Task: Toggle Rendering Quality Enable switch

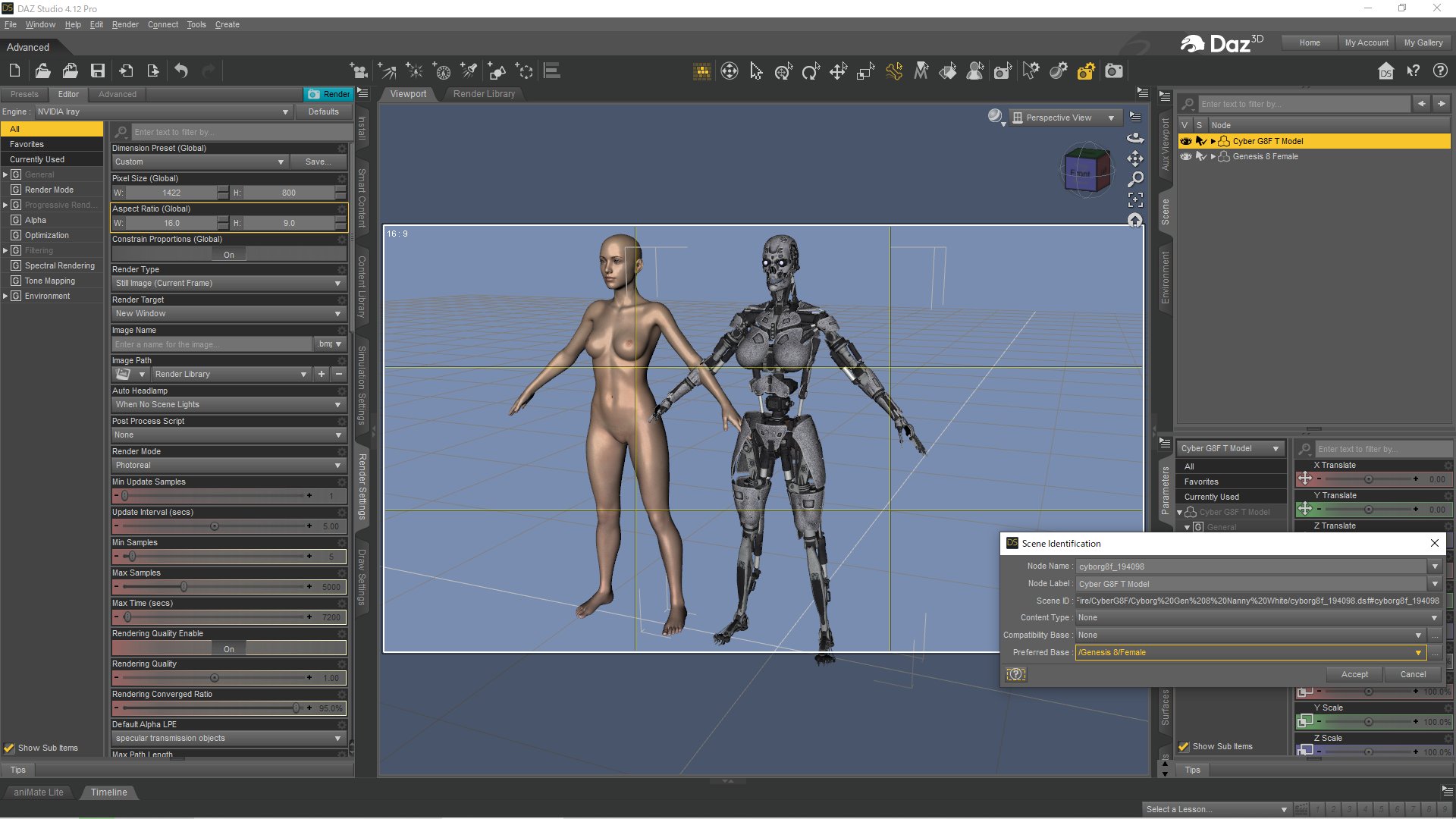Action: tap(229, 648)
